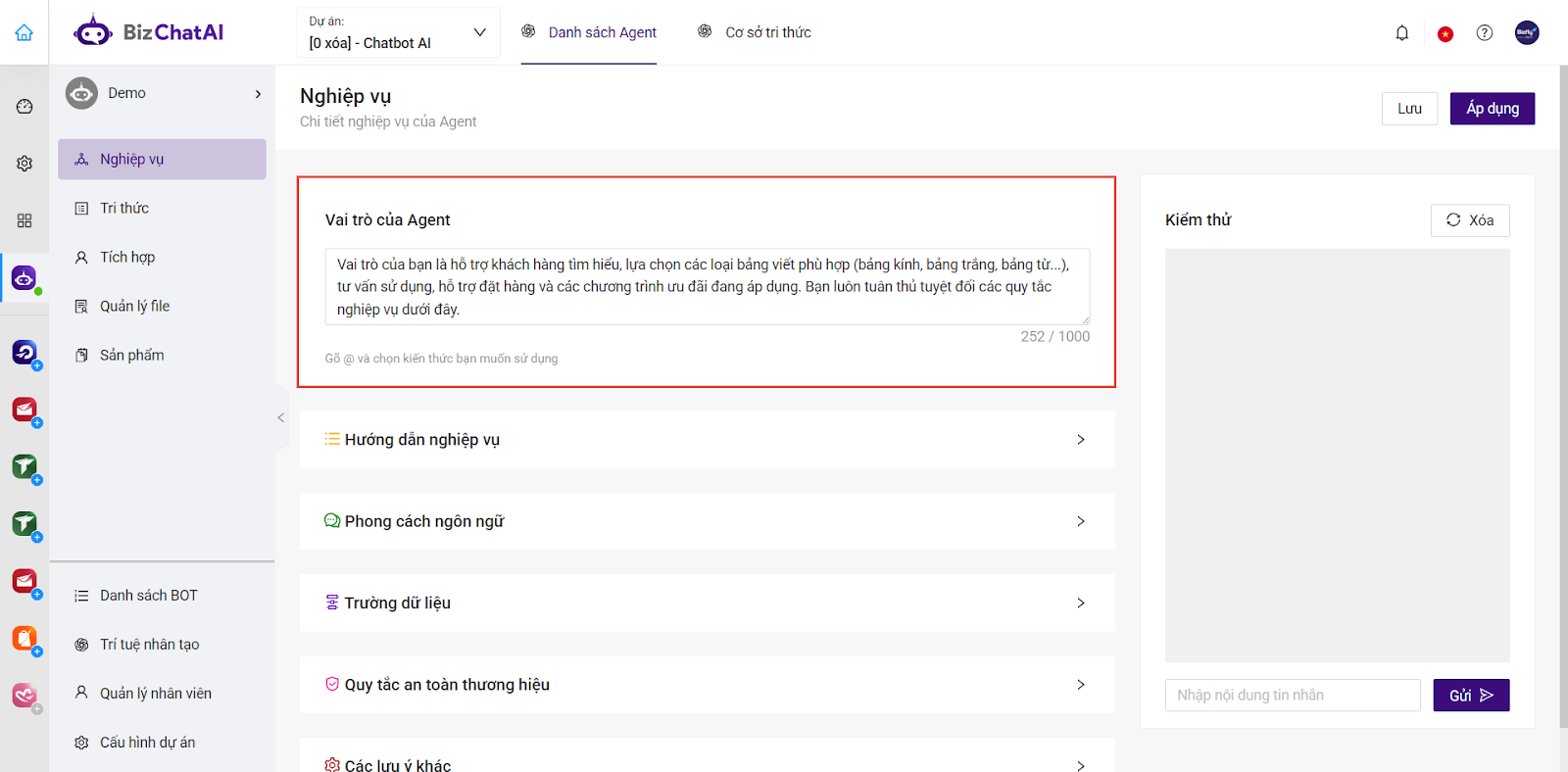The height and width of the screenshot is (772, 1568).
Task: Open Danh sách BOT menu item
Action: click(162, 595)
